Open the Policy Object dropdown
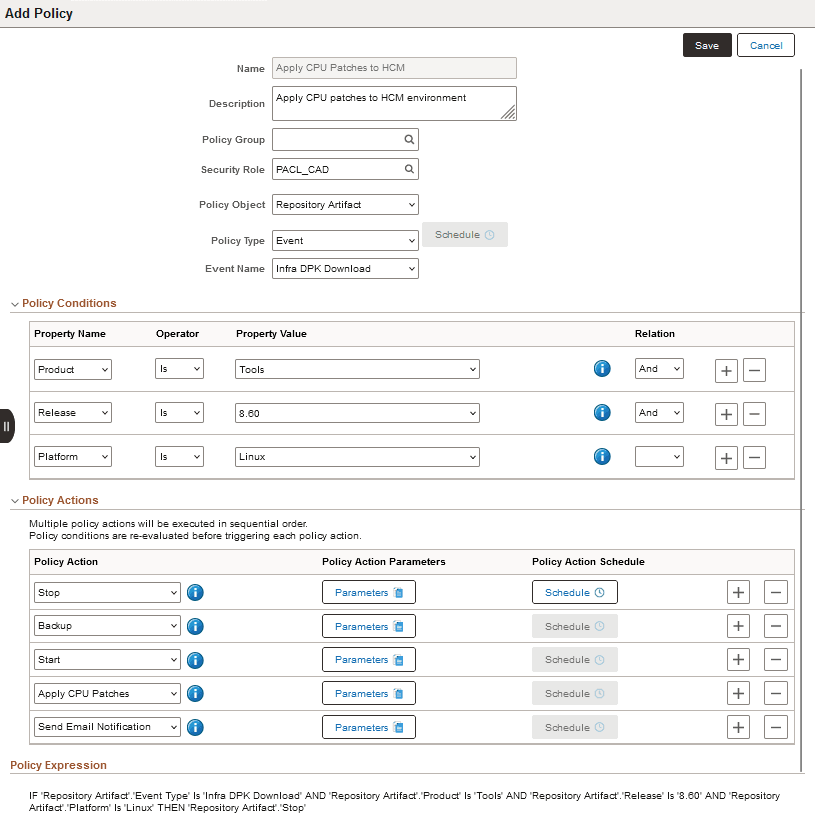Screen dimensions: 815x826 click(x=345, y=204)
